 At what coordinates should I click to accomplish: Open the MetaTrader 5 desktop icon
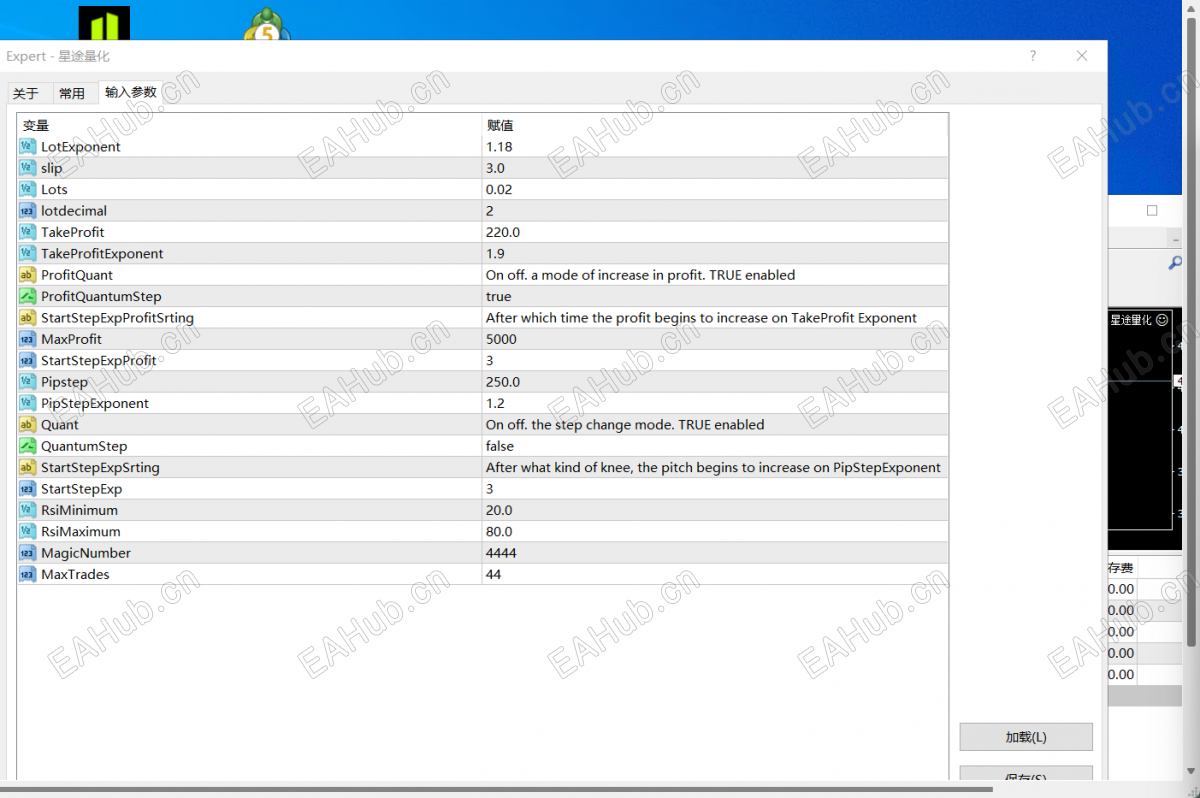point(267,25)
